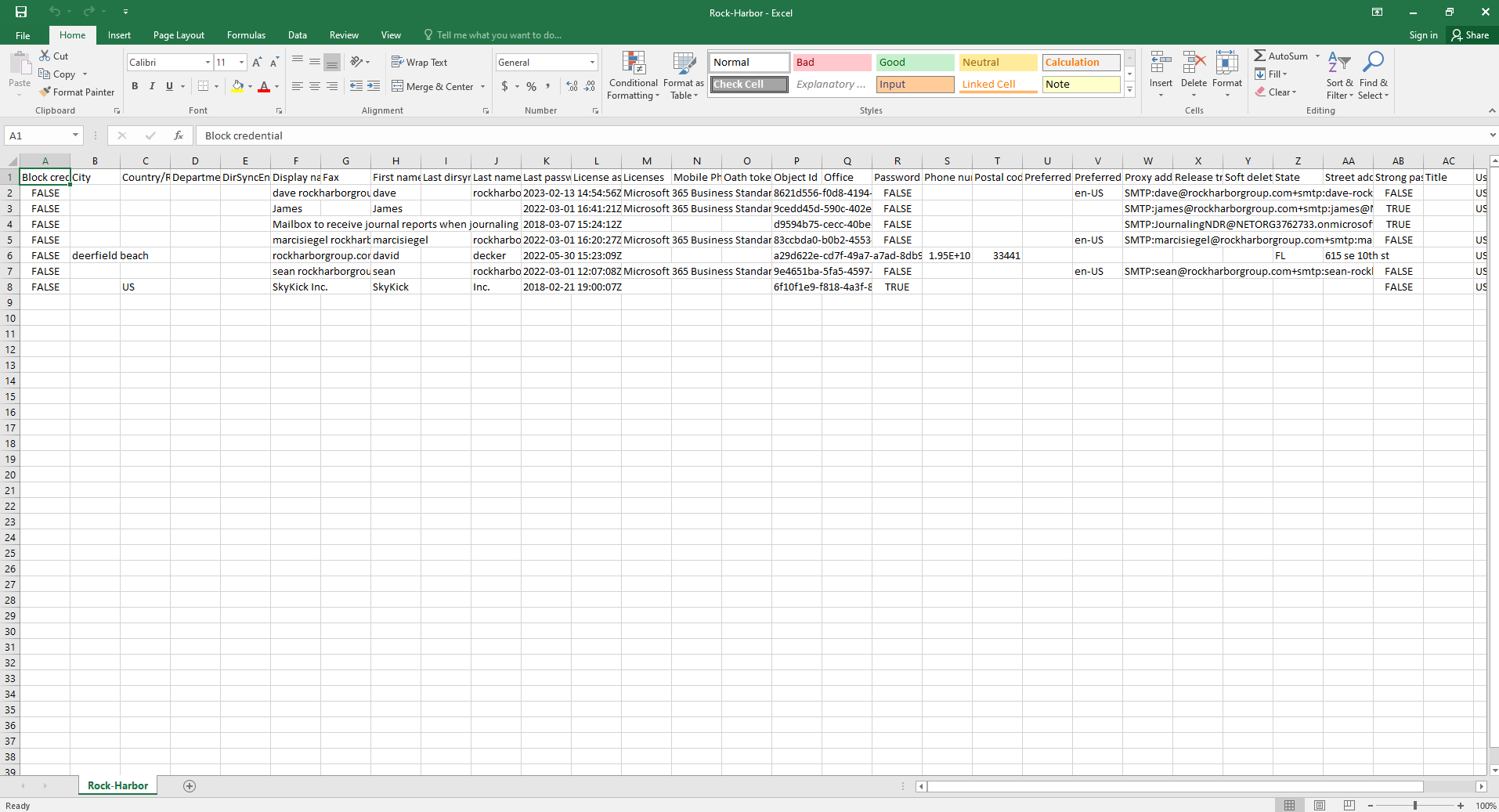Increase font size with the large A icon
Image resolution: width=1499 pixels, height=812 pixels.
pos(257,62)
